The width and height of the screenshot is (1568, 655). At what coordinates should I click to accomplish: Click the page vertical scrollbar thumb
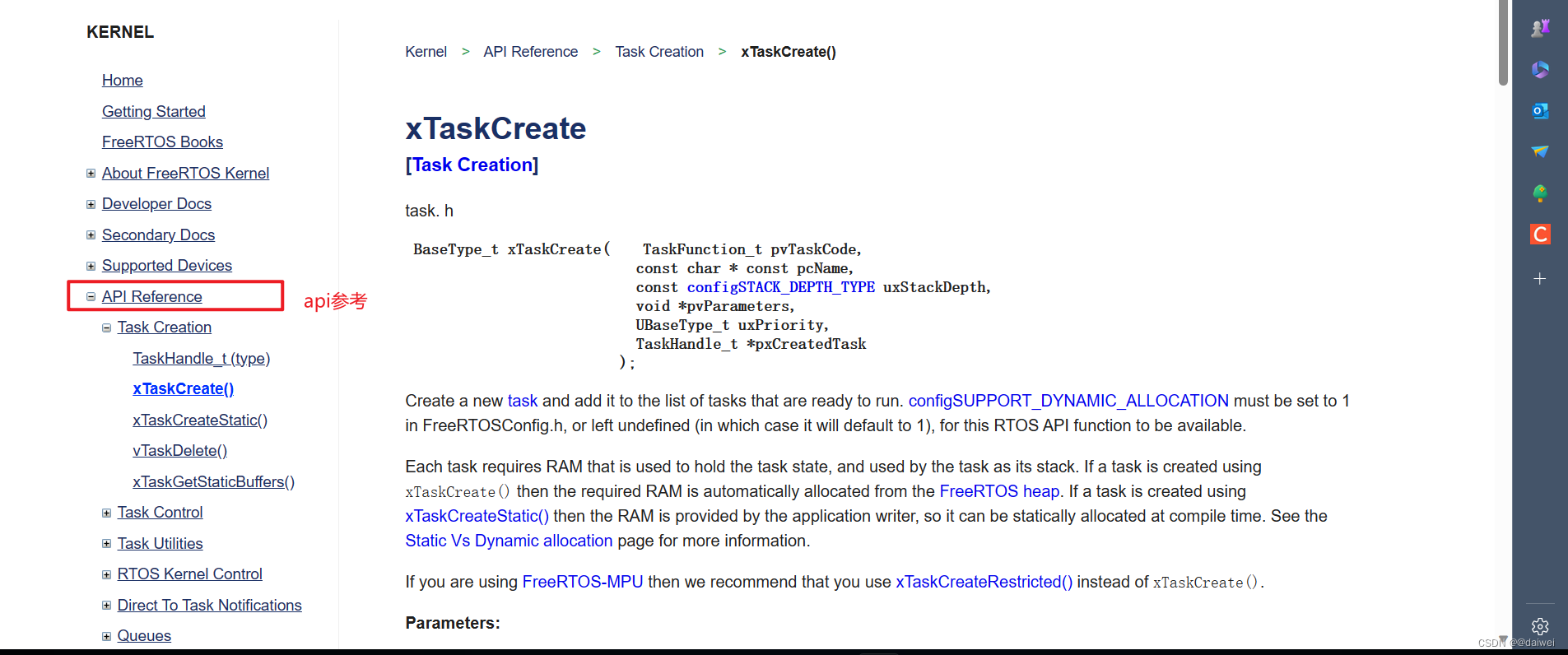pyautogui.click(x=1503, y=43)
